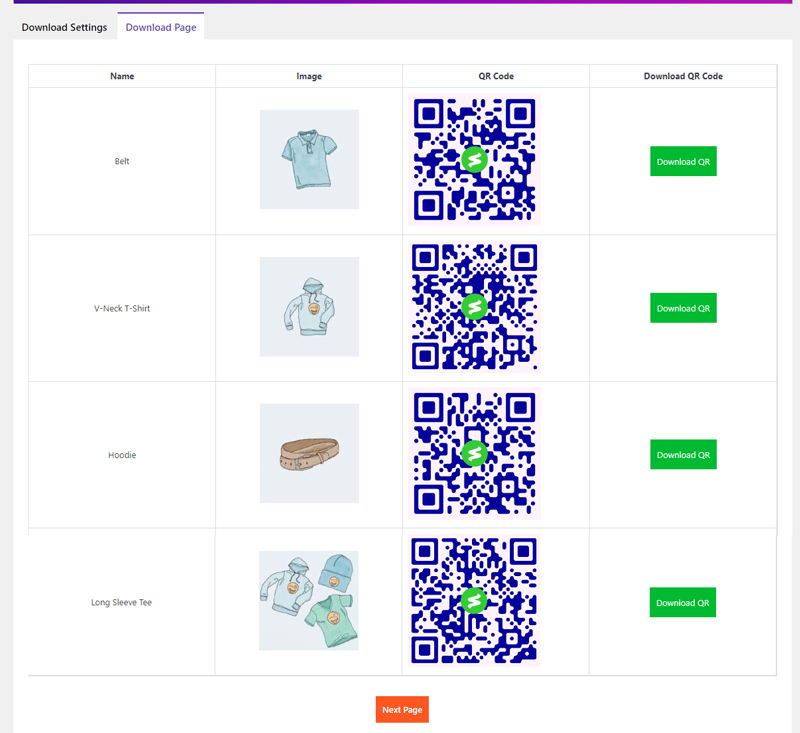Select the Download Page tab
Image resolution: width=800 pixels, height=733 pixels.
pyautogui.click(x=160, y=27)
